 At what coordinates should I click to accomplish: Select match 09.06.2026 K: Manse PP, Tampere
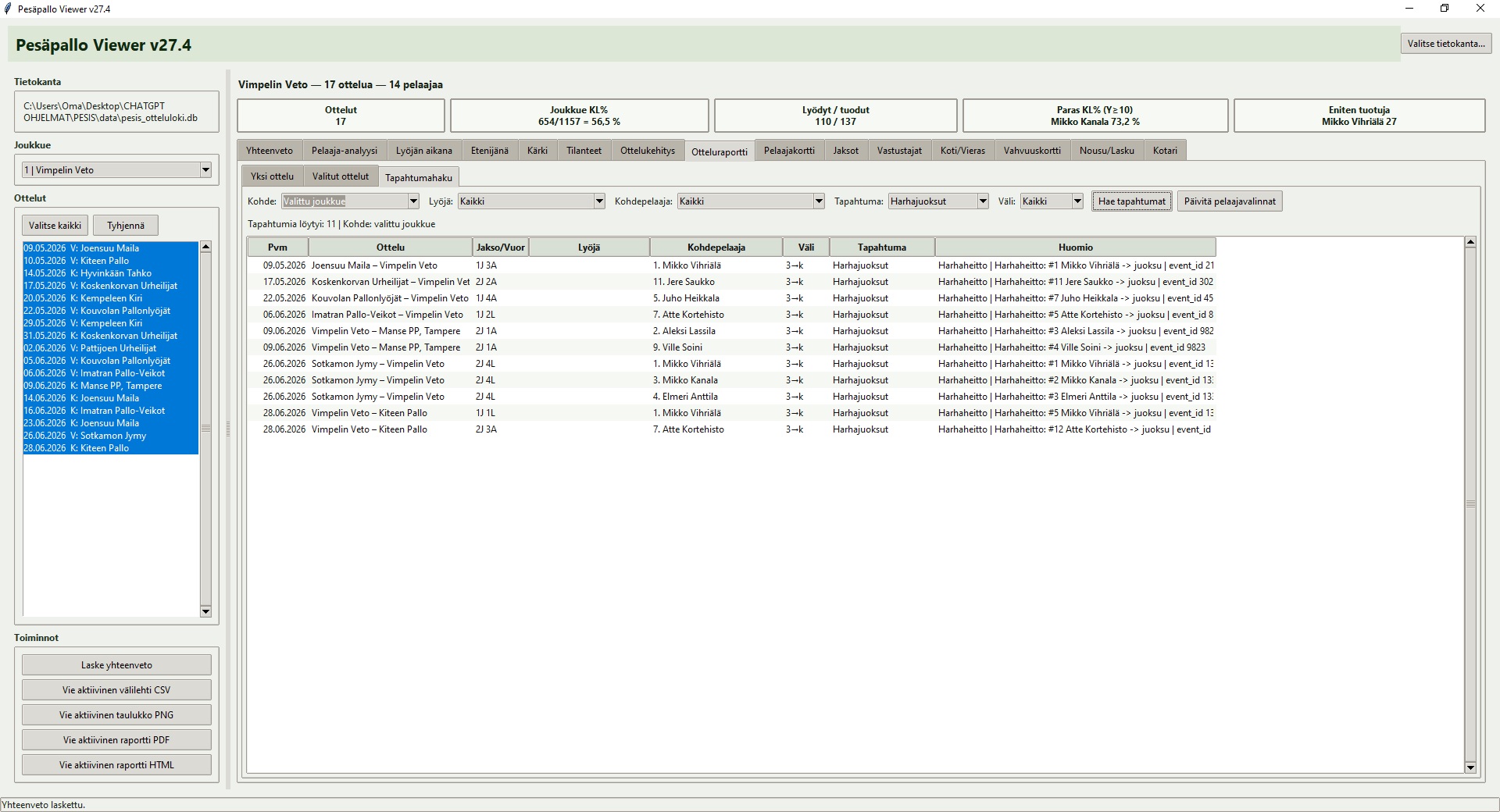pyautogui.click(x=111, y=386)
